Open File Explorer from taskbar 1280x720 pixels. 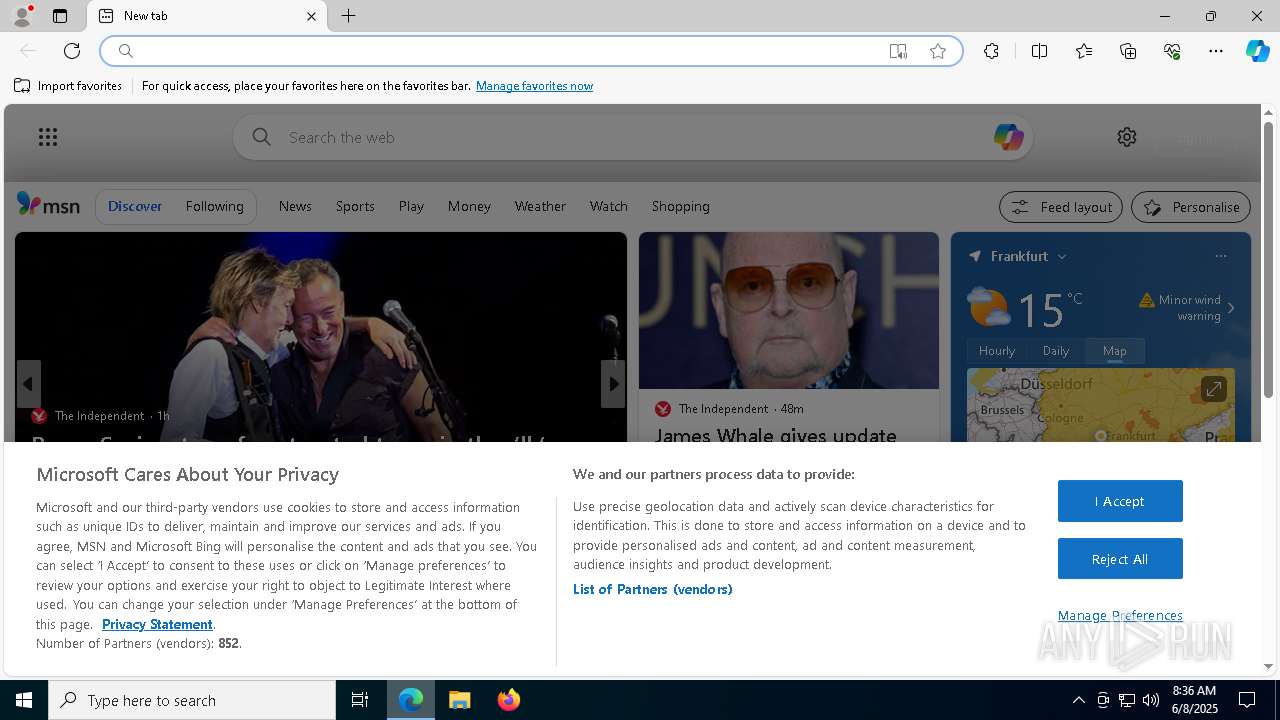click(460, 700)
